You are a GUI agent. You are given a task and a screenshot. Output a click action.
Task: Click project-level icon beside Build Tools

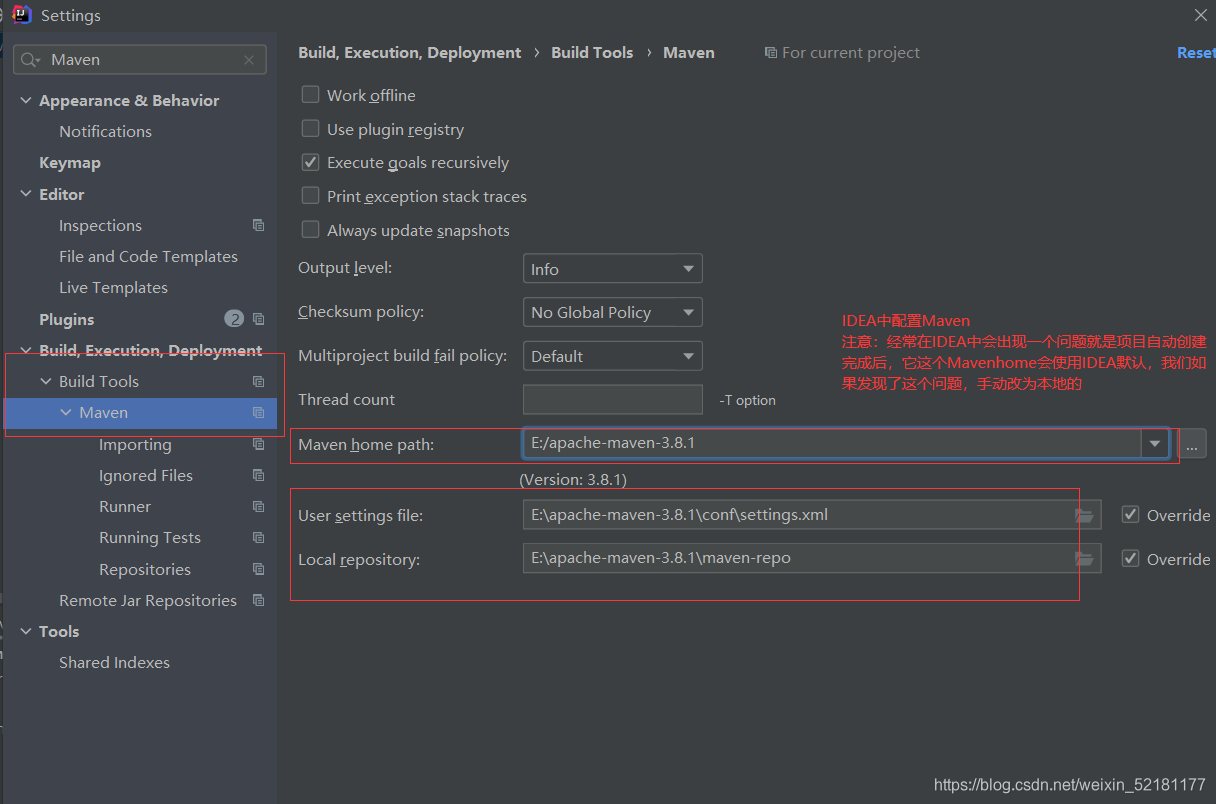point(258,382)
